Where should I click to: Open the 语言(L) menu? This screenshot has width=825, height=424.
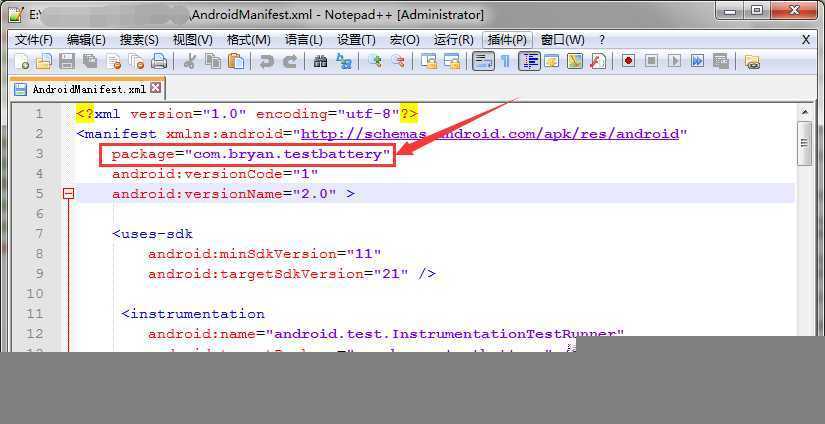coord(304,39)
